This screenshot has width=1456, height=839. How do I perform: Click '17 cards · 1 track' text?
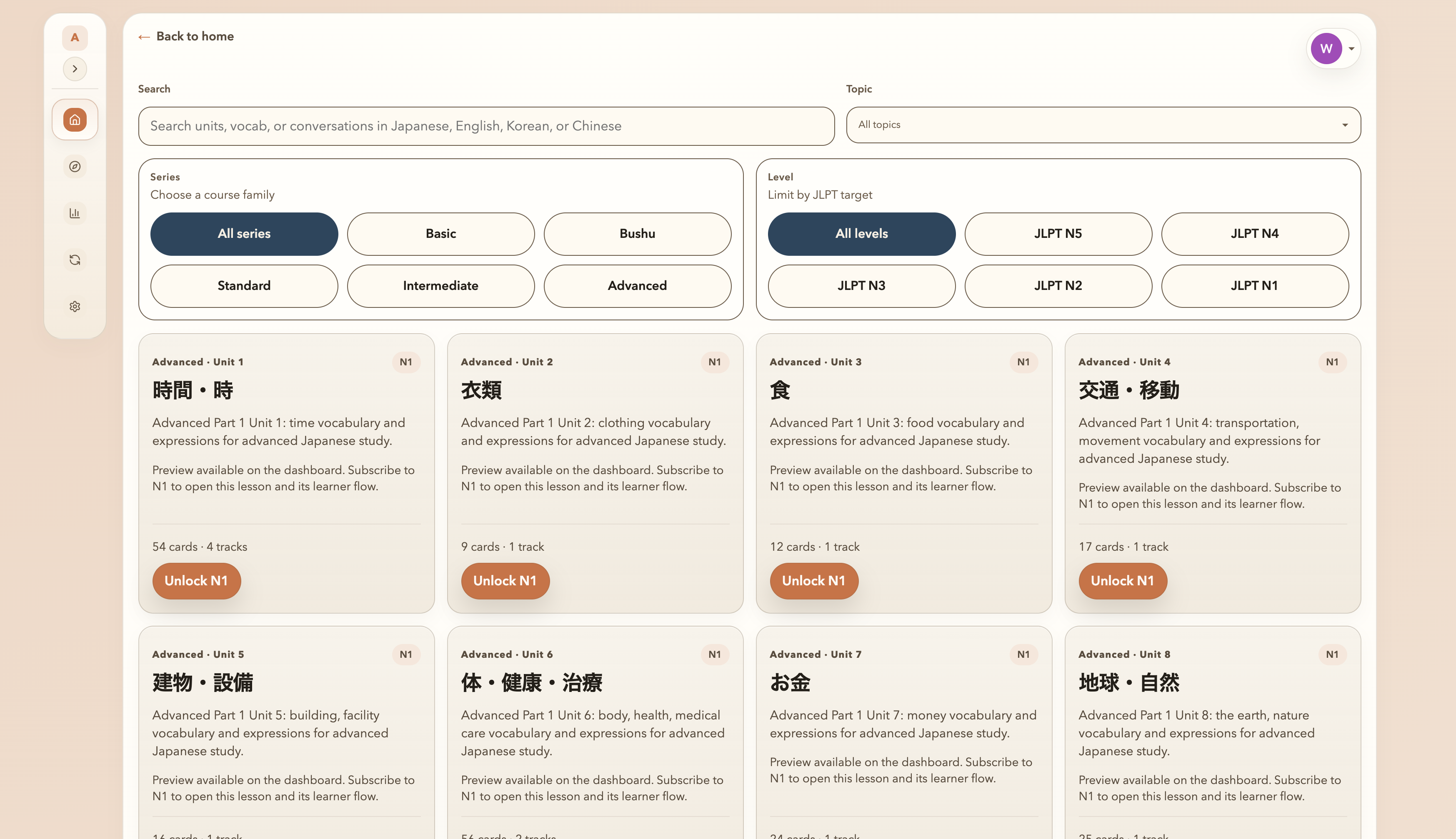coord(1123,547)
